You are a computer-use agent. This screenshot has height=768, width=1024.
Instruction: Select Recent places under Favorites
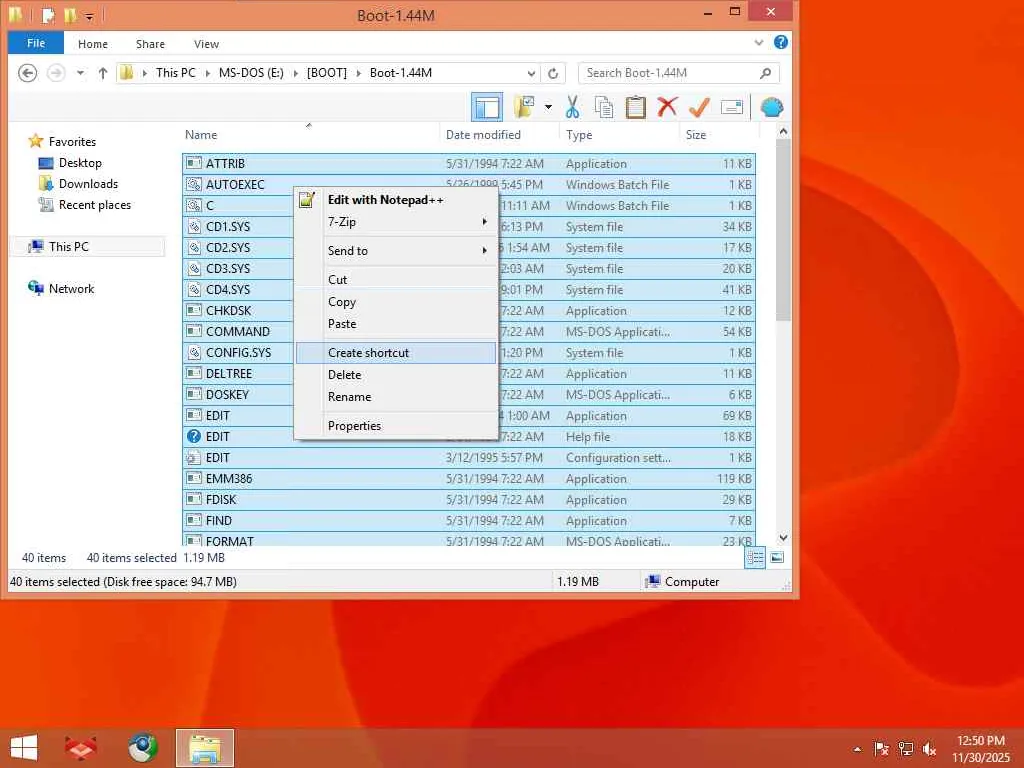point(95,204)
